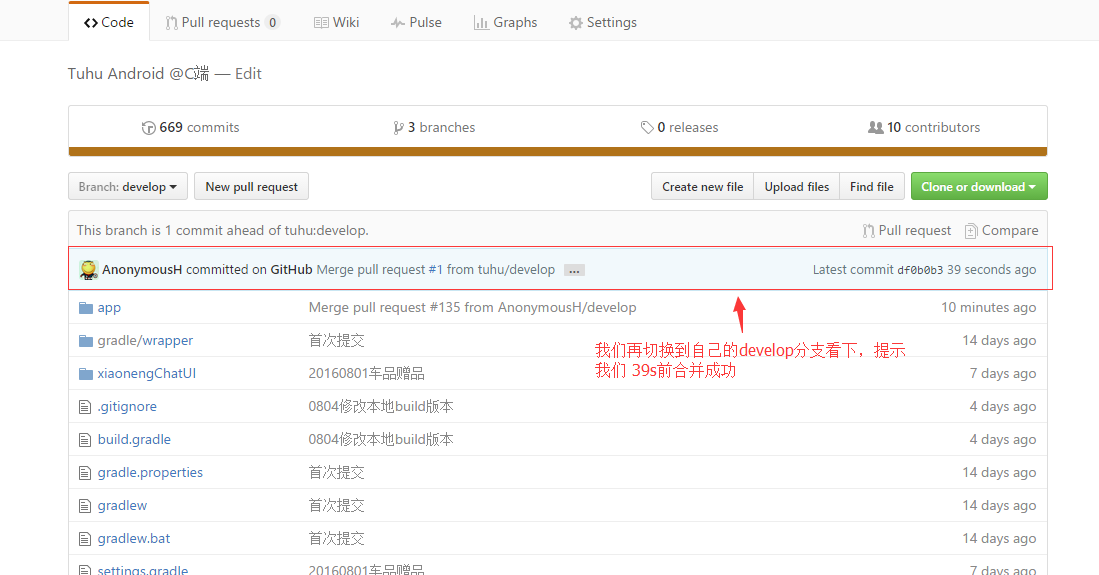The width and height of the screenshot is (1099, 575).
Task: Click the Code tab icon
Action: [x=90, y=22]
